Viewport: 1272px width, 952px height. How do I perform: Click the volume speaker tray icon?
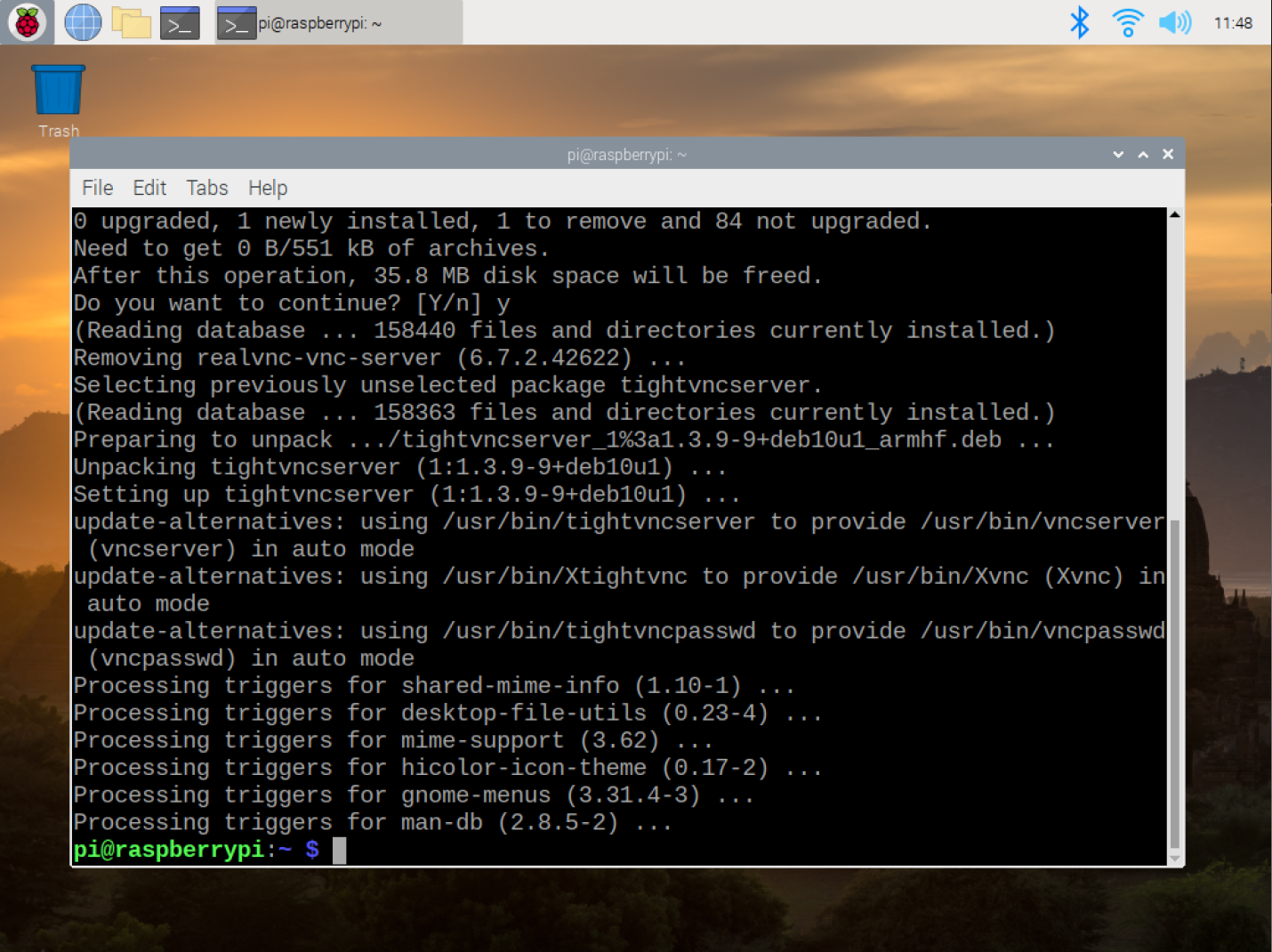point(1175,22)
